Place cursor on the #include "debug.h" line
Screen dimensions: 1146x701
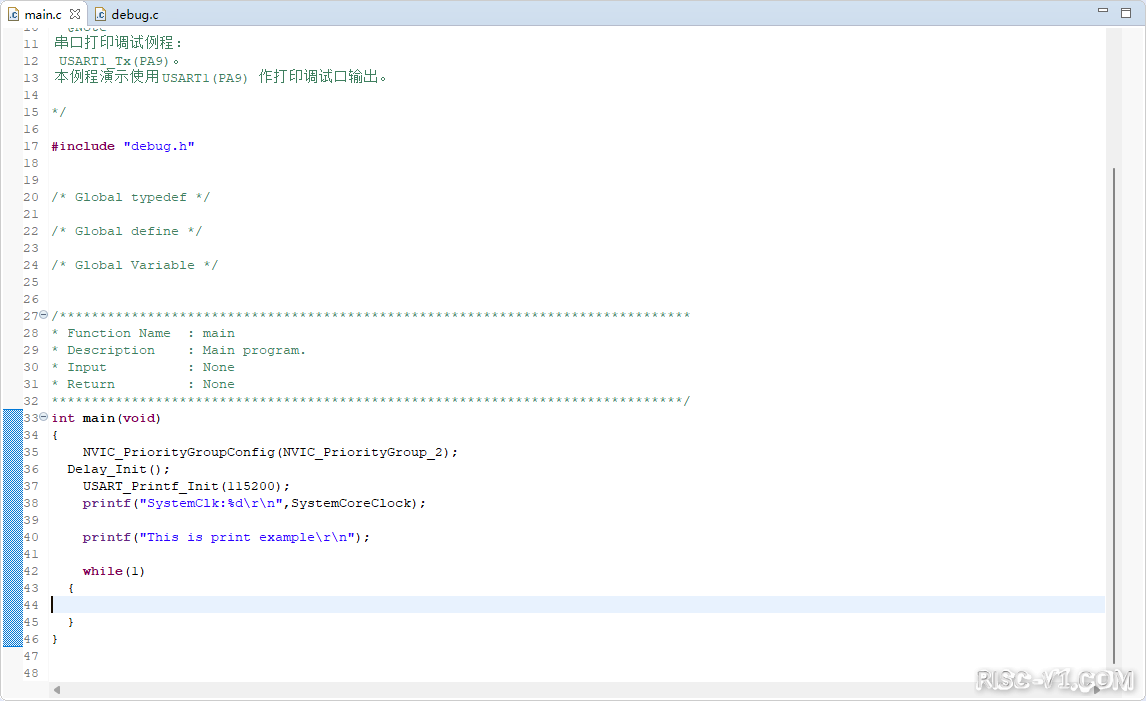click(x=123, y=146)
